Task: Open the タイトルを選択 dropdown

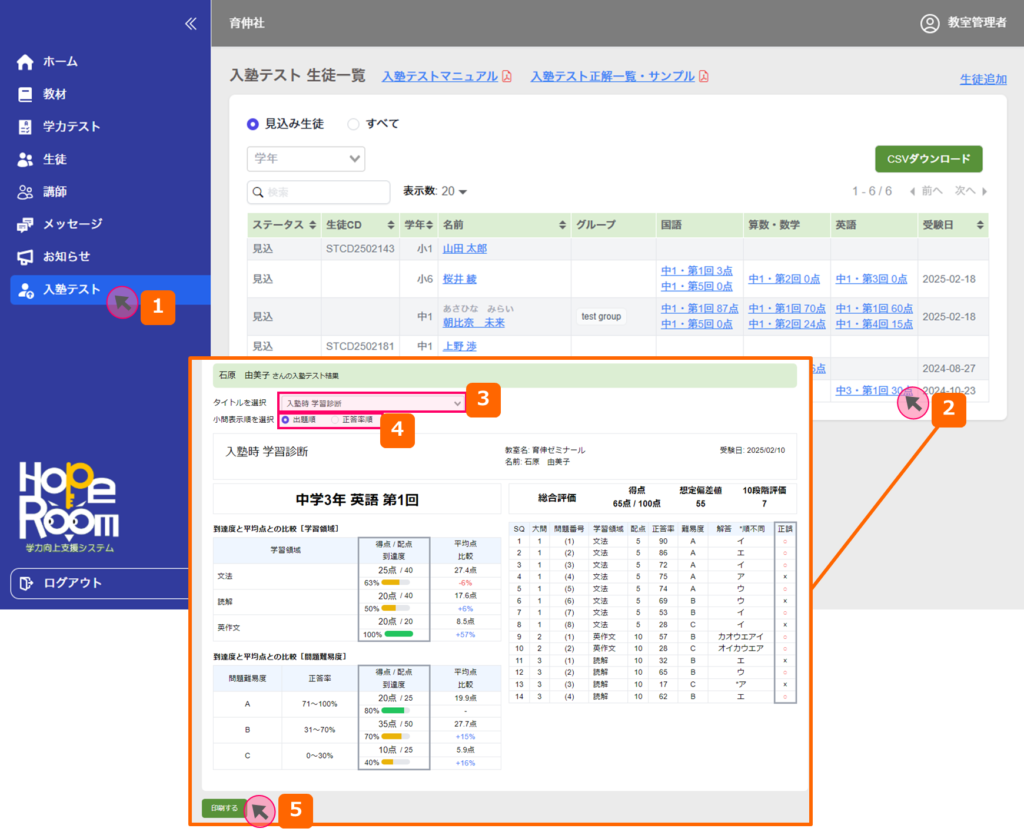Action: (x=371, y=402)
